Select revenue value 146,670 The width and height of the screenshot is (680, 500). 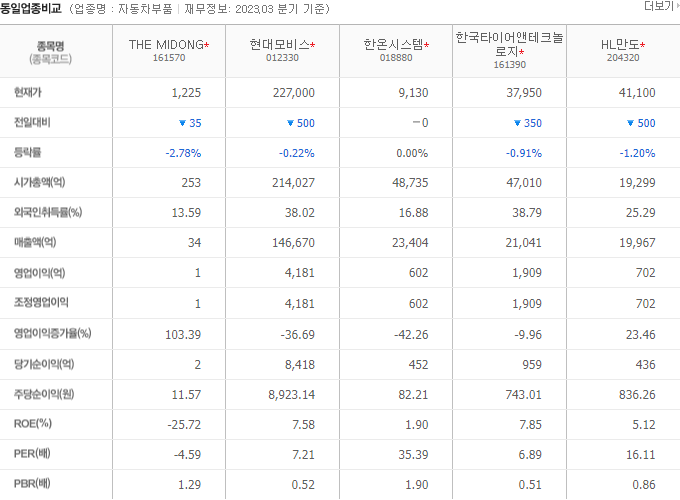294,243
